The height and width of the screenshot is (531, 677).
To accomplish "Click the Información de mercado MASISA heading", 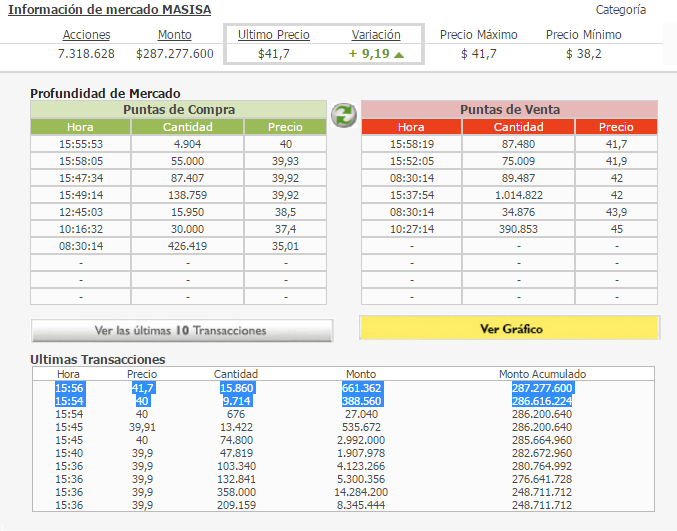I will [x=110, y=9].
